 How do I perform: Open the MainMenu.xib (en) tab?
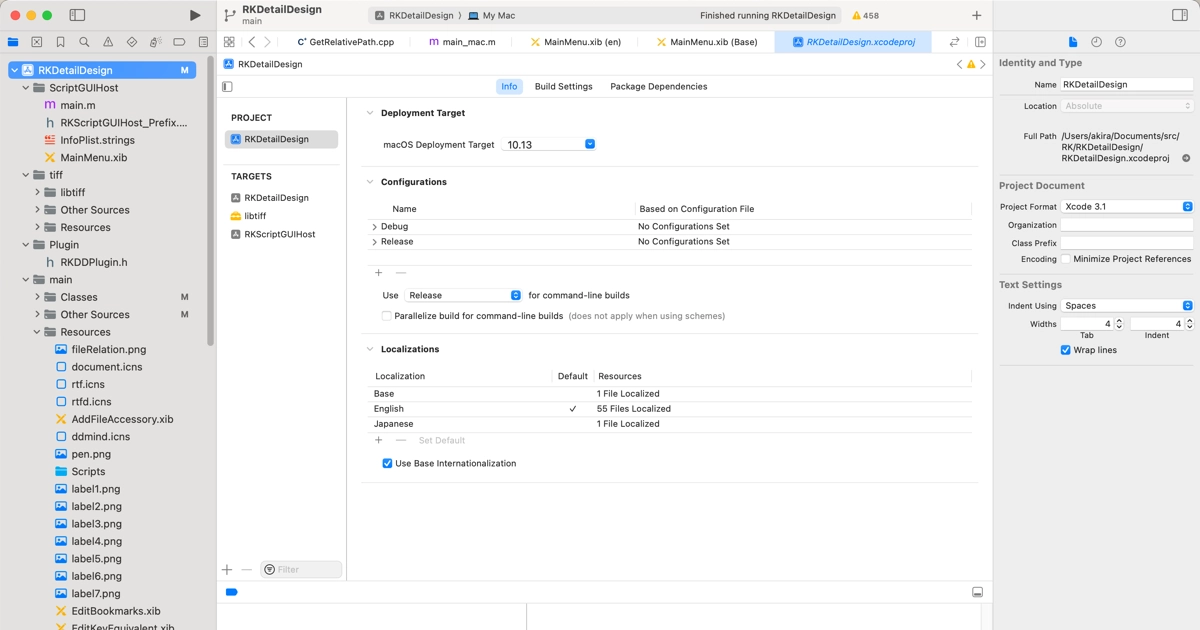click(x=575, y=42)
